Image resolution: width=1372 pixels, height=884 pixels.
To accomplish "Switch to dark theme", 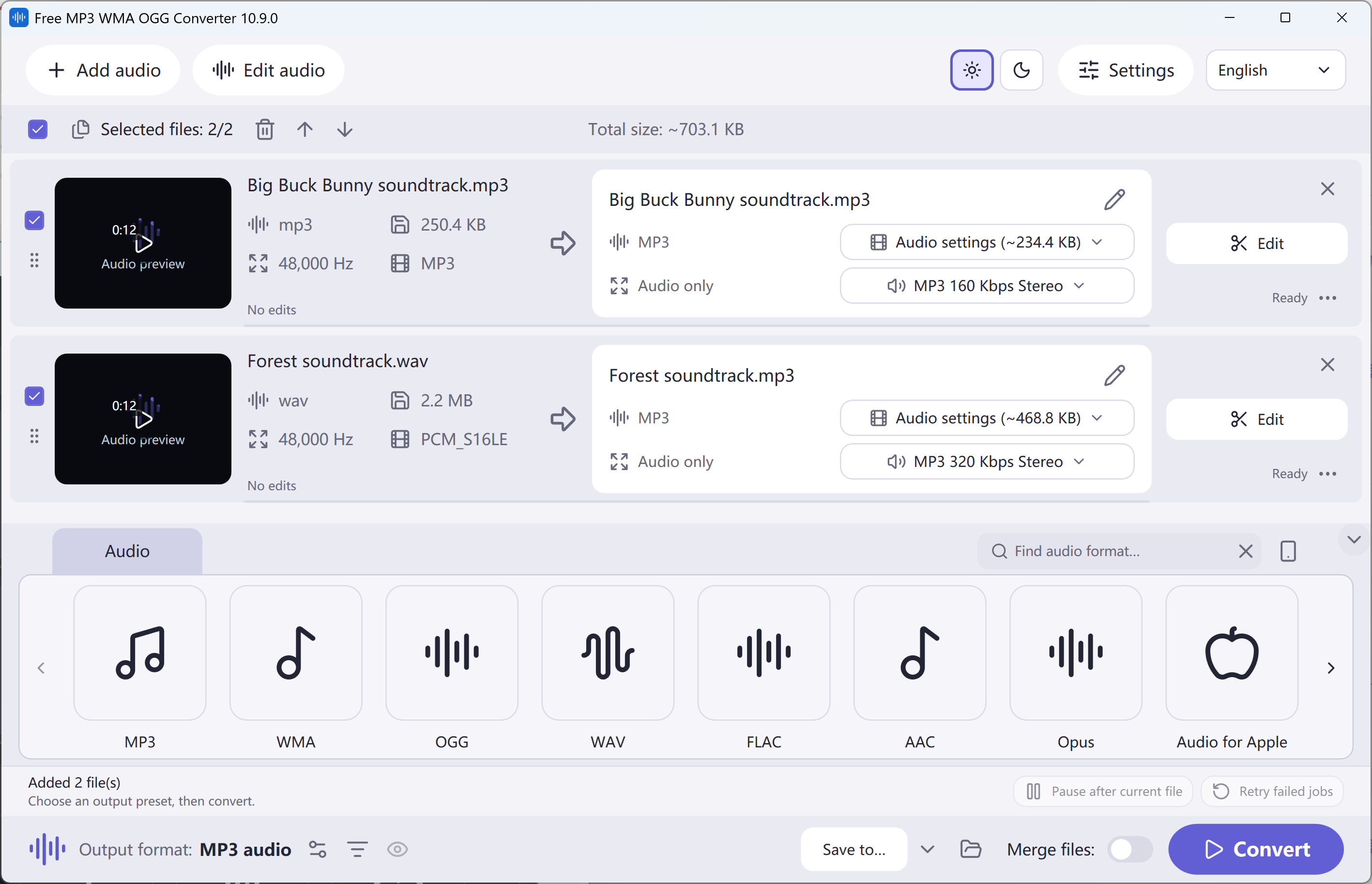I will 1021,70.
